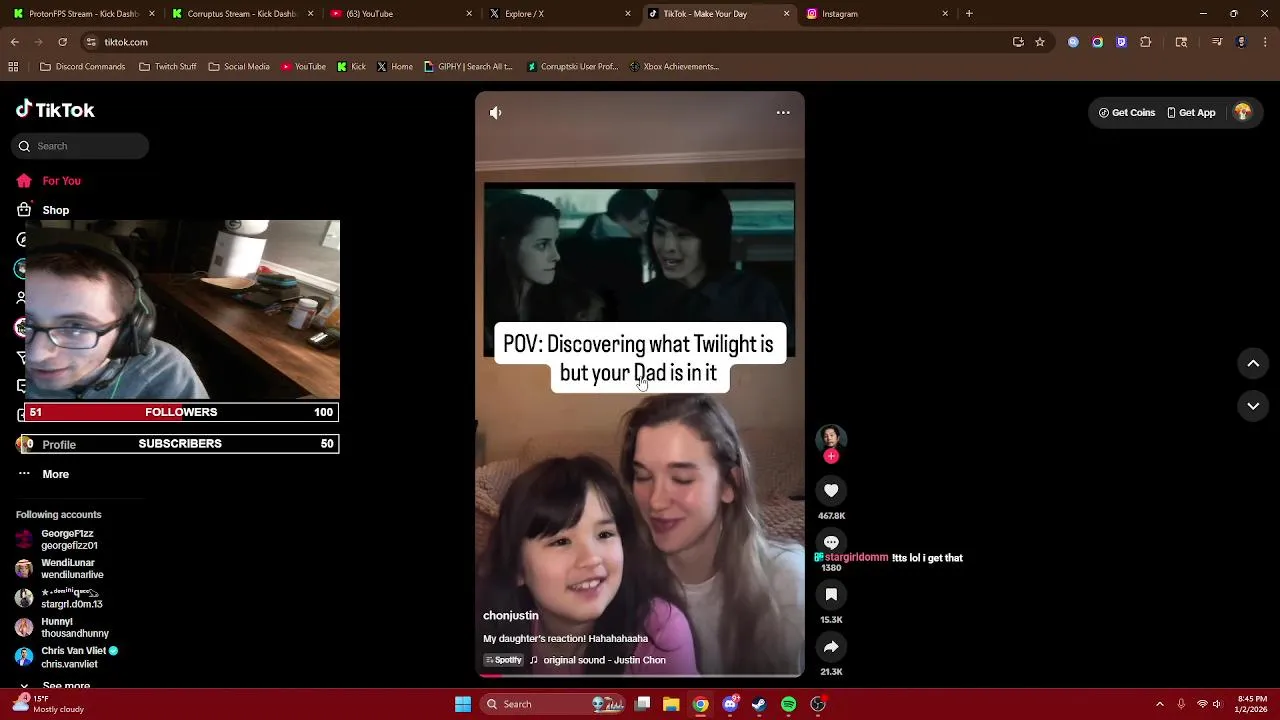Open a new browser tab

tap(968, 14)
